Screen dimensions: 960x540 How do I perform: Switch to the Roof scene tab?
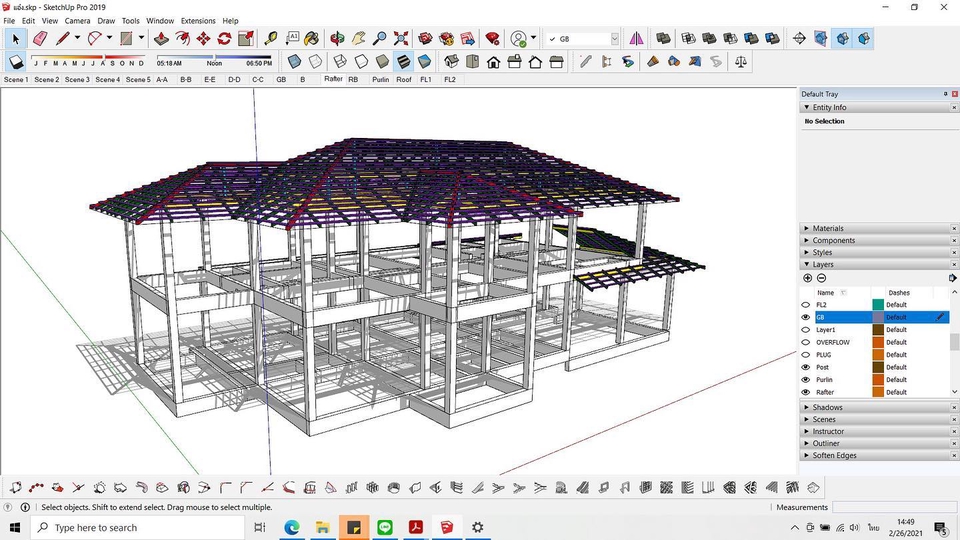point(403,79)
